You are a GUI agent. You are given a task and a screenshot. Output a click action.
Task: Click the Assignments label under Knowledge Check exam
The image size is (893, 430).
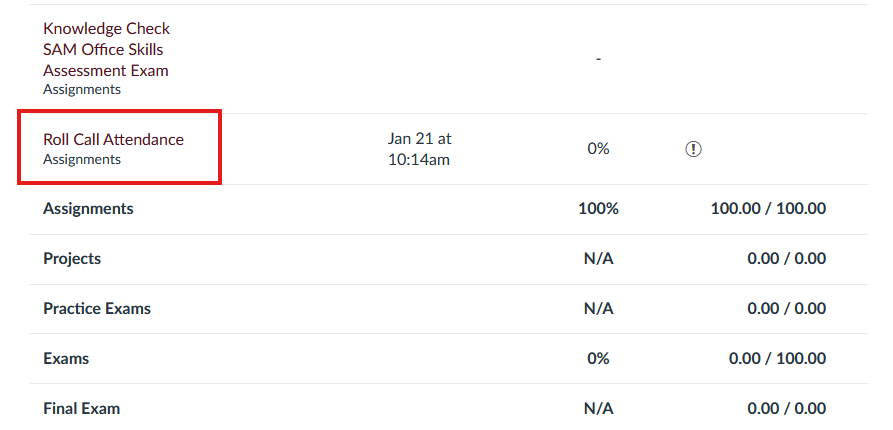click(x=82, y=89)
